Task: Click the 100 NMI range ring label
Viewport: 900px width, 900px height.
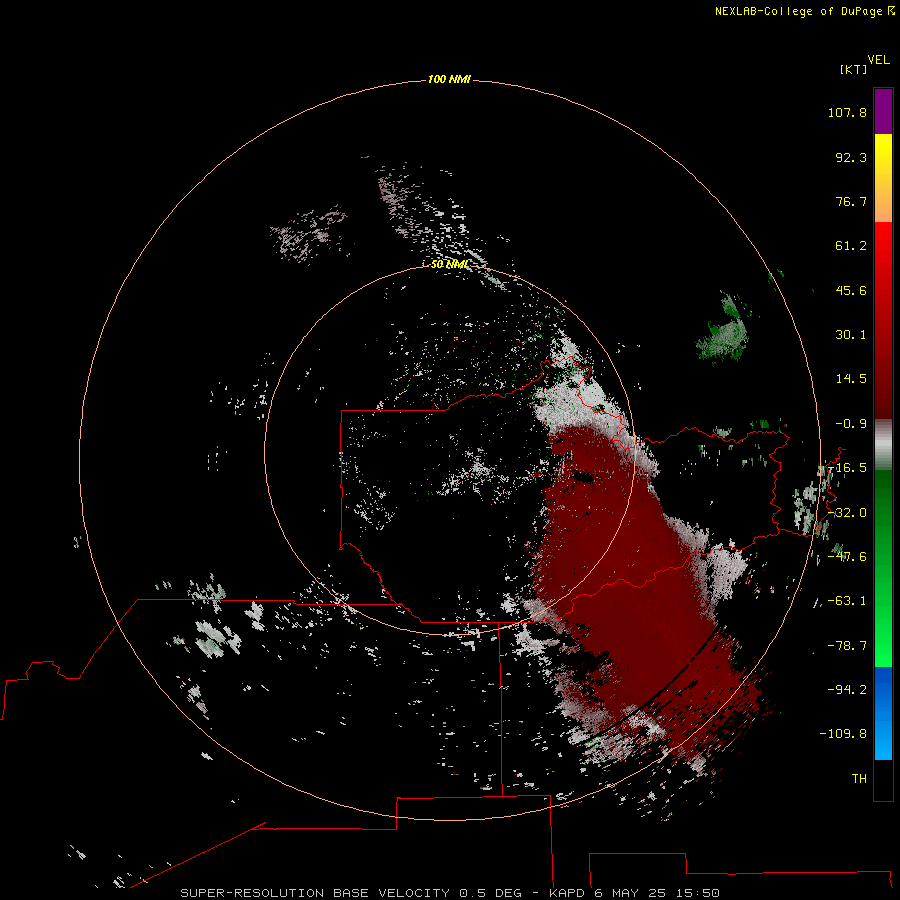Action: tap(449, 79)
